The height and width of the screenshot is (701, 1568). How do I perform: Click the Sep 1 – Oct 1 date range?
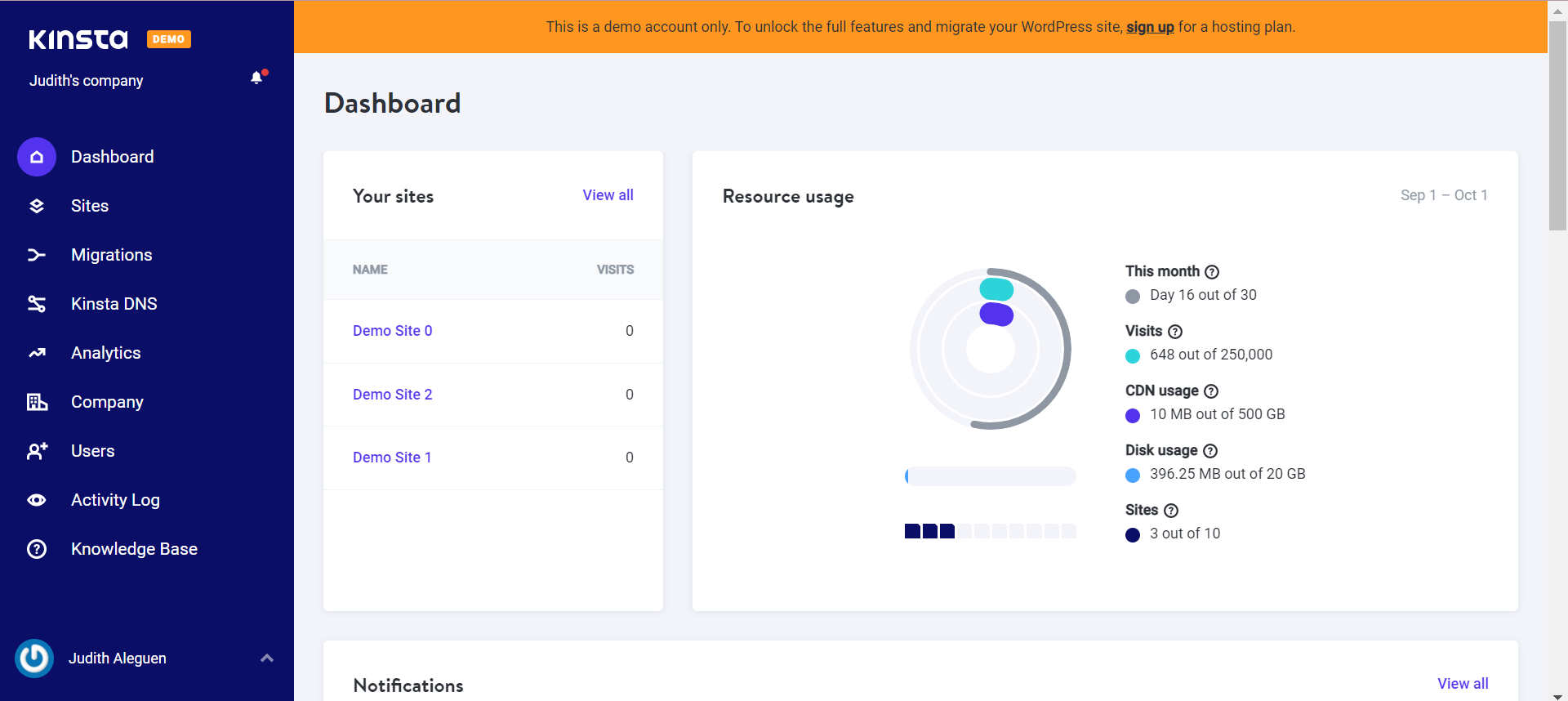pyautogui.click(x=1444, y=195)
